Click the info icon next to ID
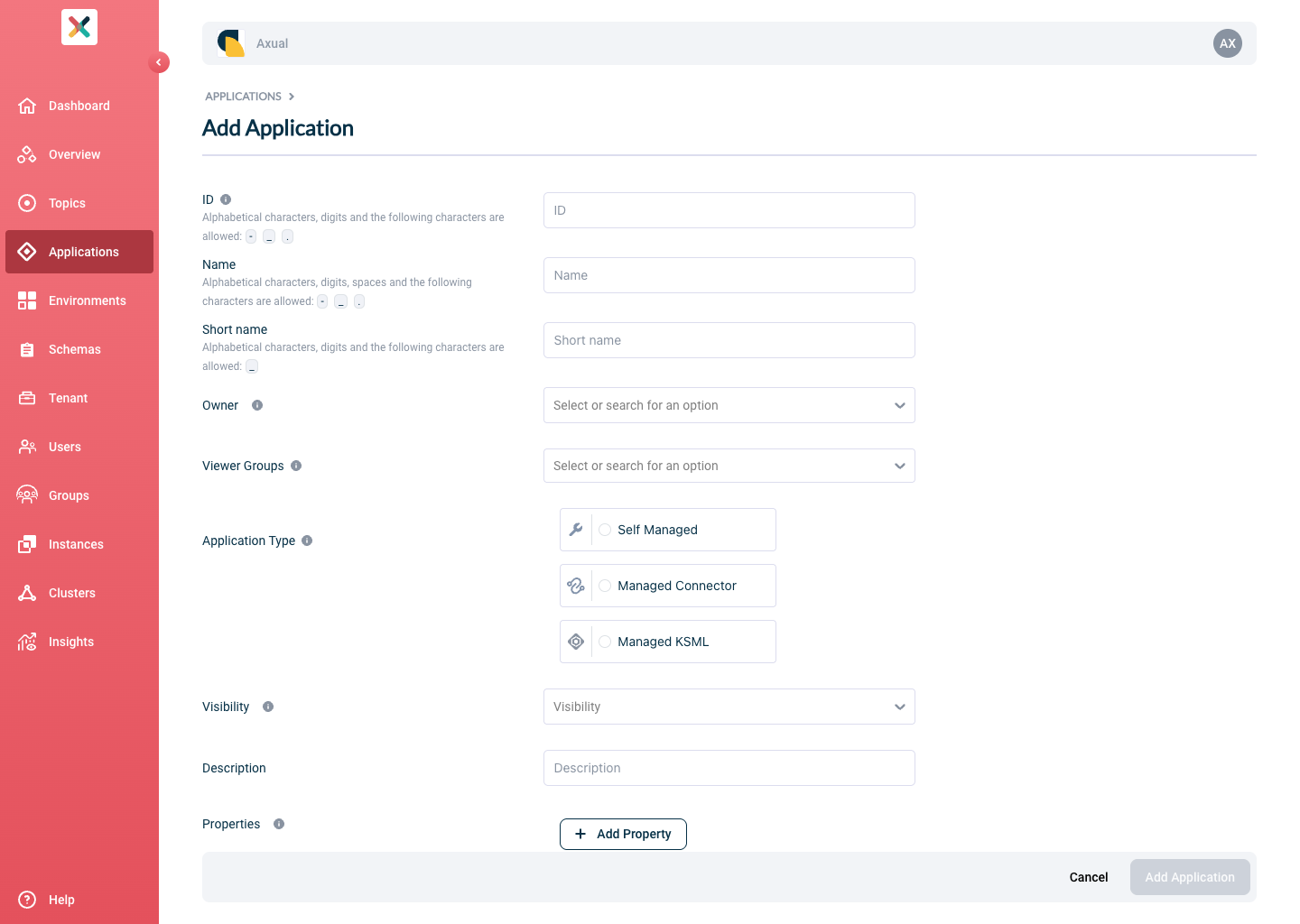Image resolution: width=1300 pixels, height=924 pixels. pyautogui.click(x=226, y=199)
